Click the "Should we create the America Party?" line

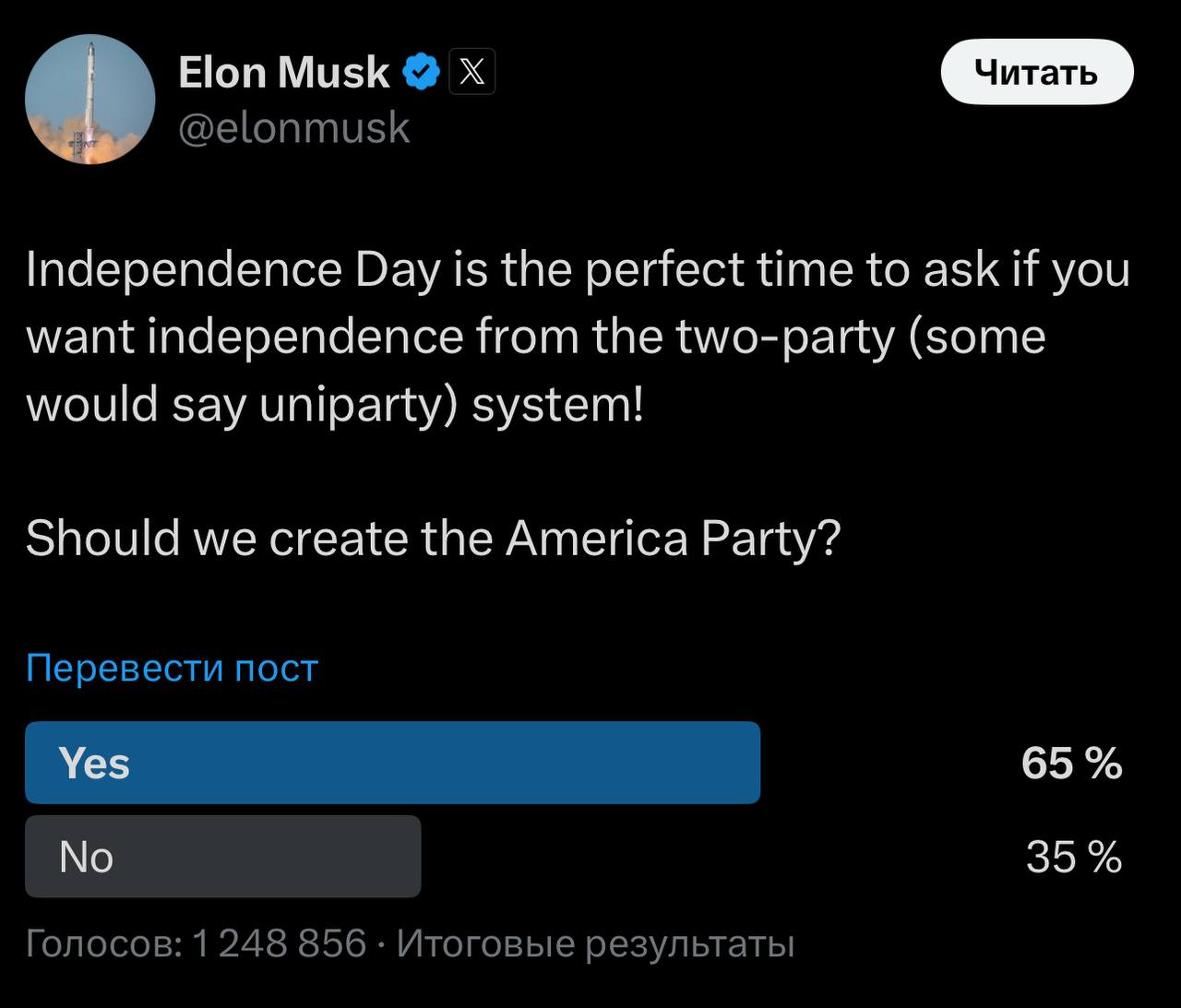pos(433,538)
